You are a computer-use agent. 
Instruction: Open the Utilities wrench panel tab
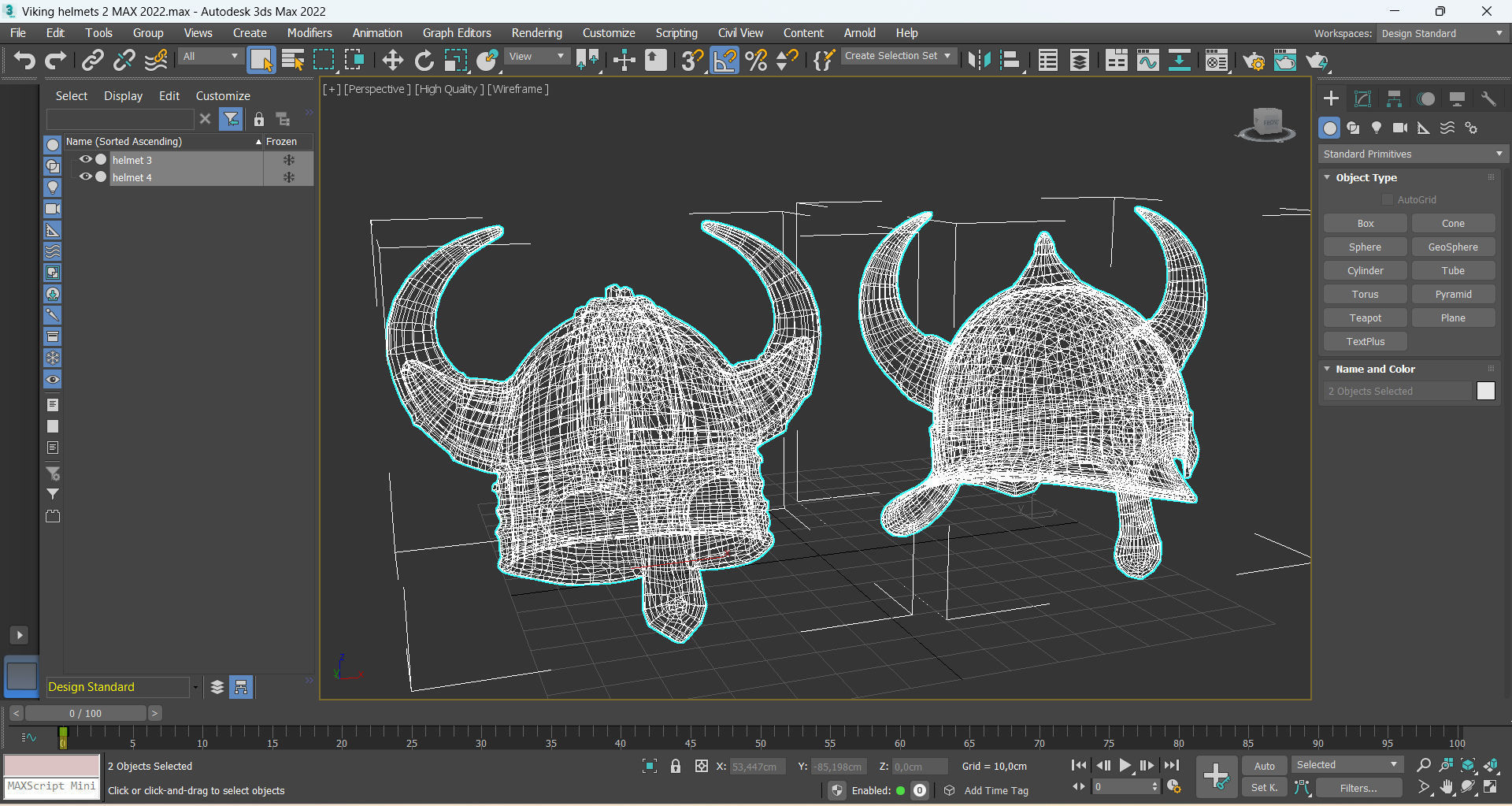tap(1488, 98)
